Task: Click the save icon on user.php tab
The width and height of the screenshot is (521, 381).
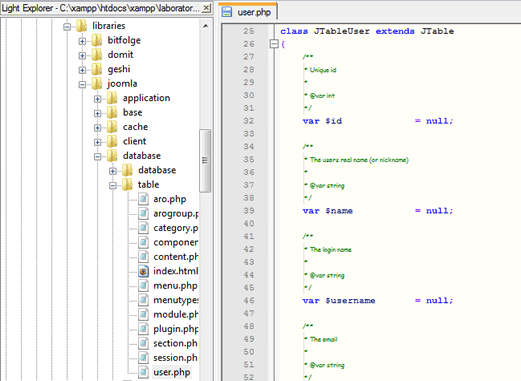Action: [227, 12]
